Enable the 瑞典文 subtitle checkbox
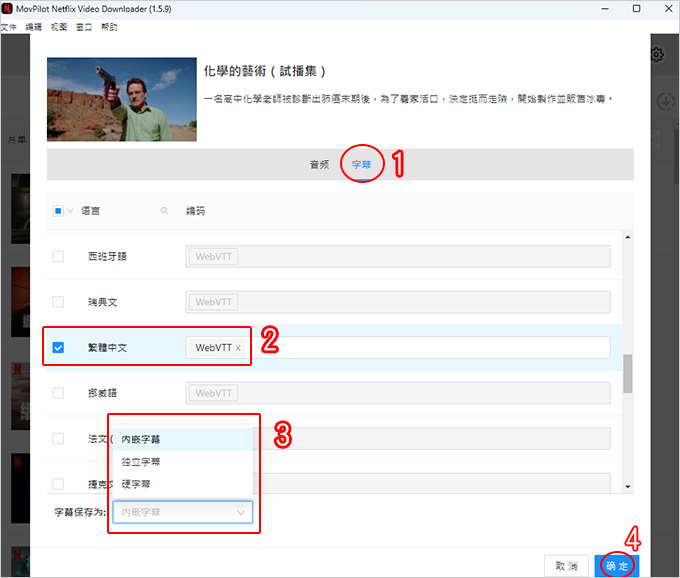The width and height of the screenshot is (680, 578). (x=58, y=302)
